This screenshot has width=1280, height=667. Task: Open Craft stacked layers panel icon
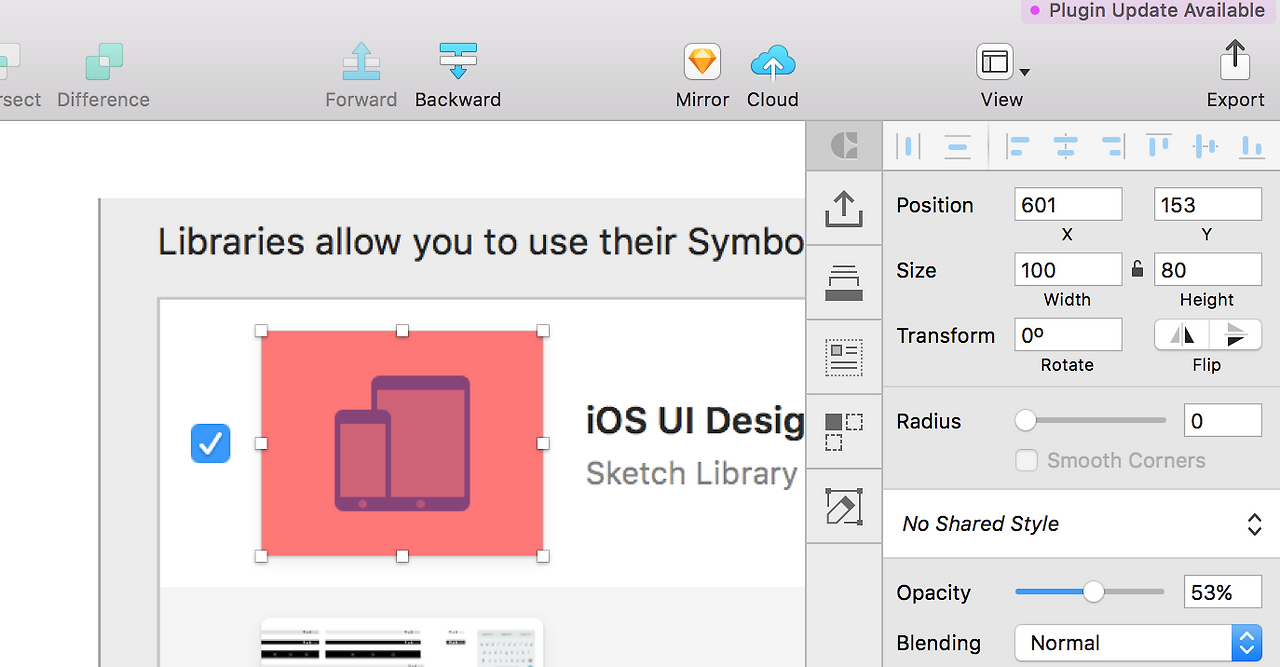click(x=844, y=282)
